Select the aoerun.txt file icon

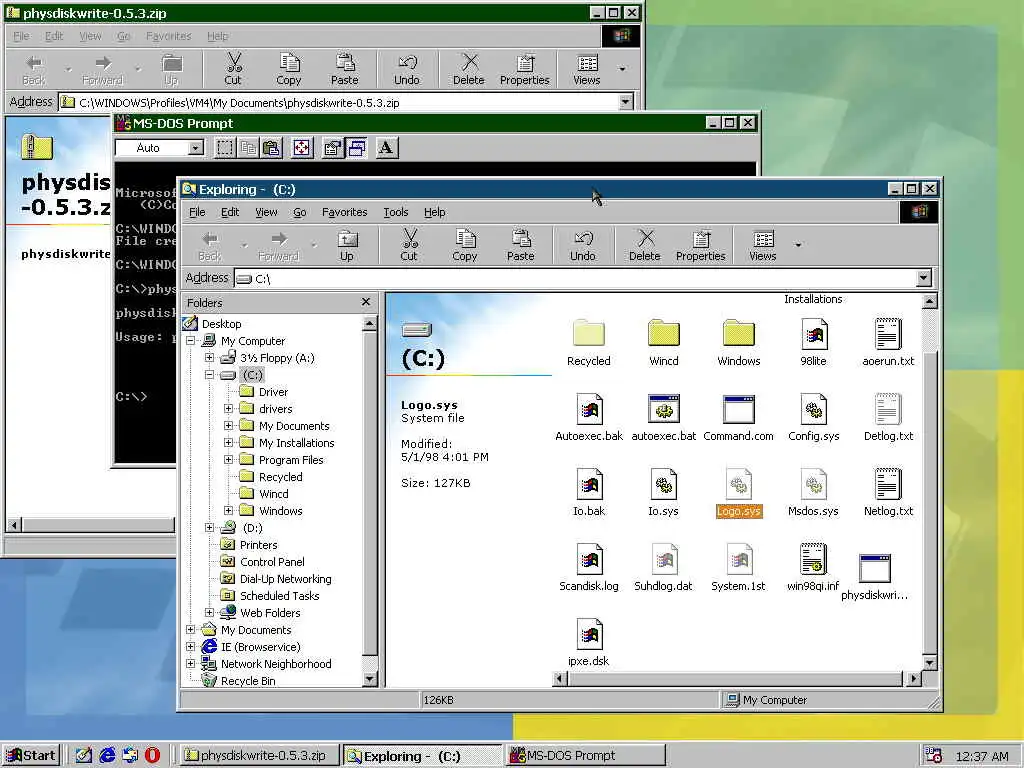[x=888, y=334]
